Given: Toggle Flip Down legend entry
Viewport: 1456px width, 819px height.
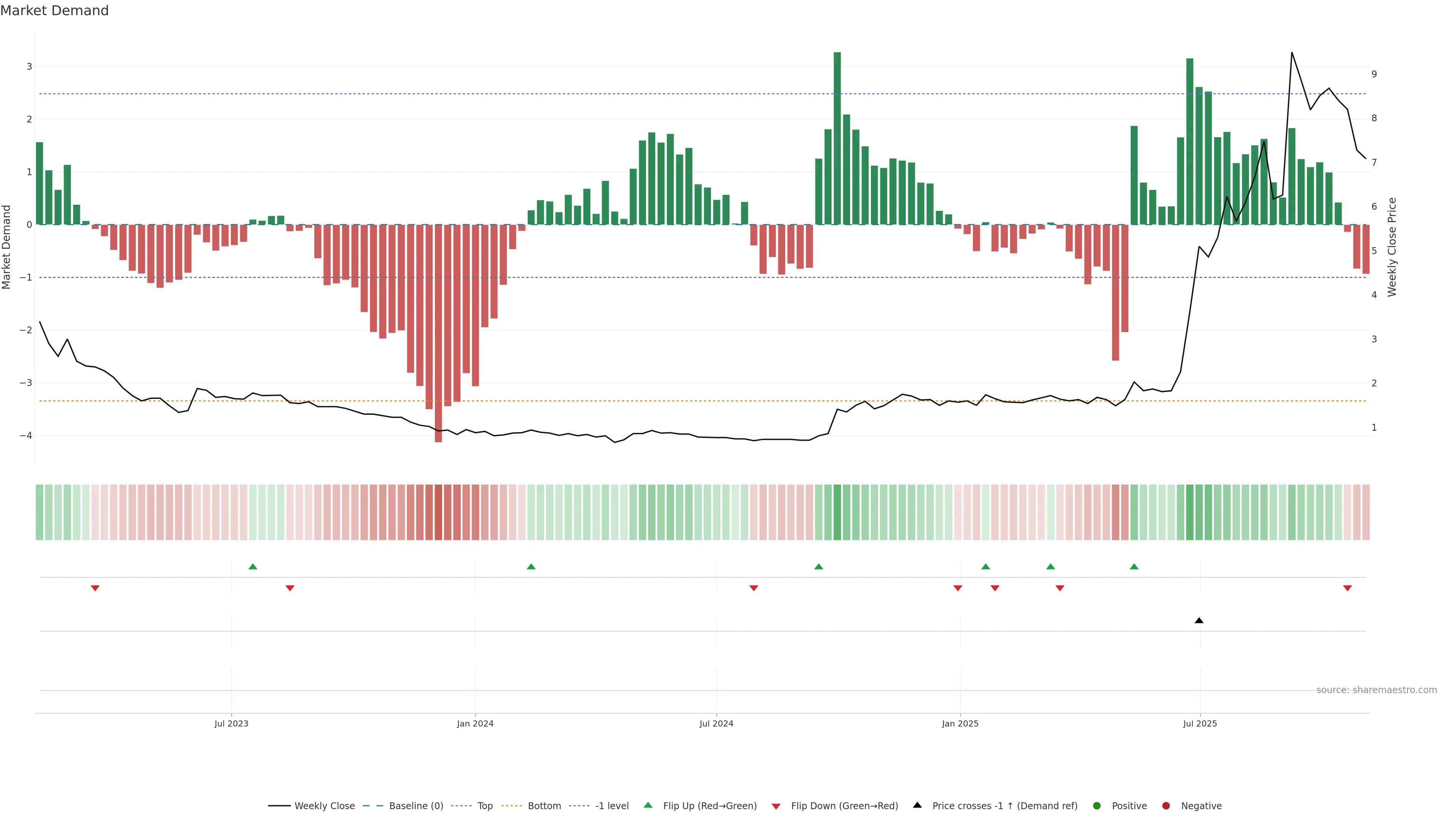Looking at the screenshot, I should (x=844, y=806).
